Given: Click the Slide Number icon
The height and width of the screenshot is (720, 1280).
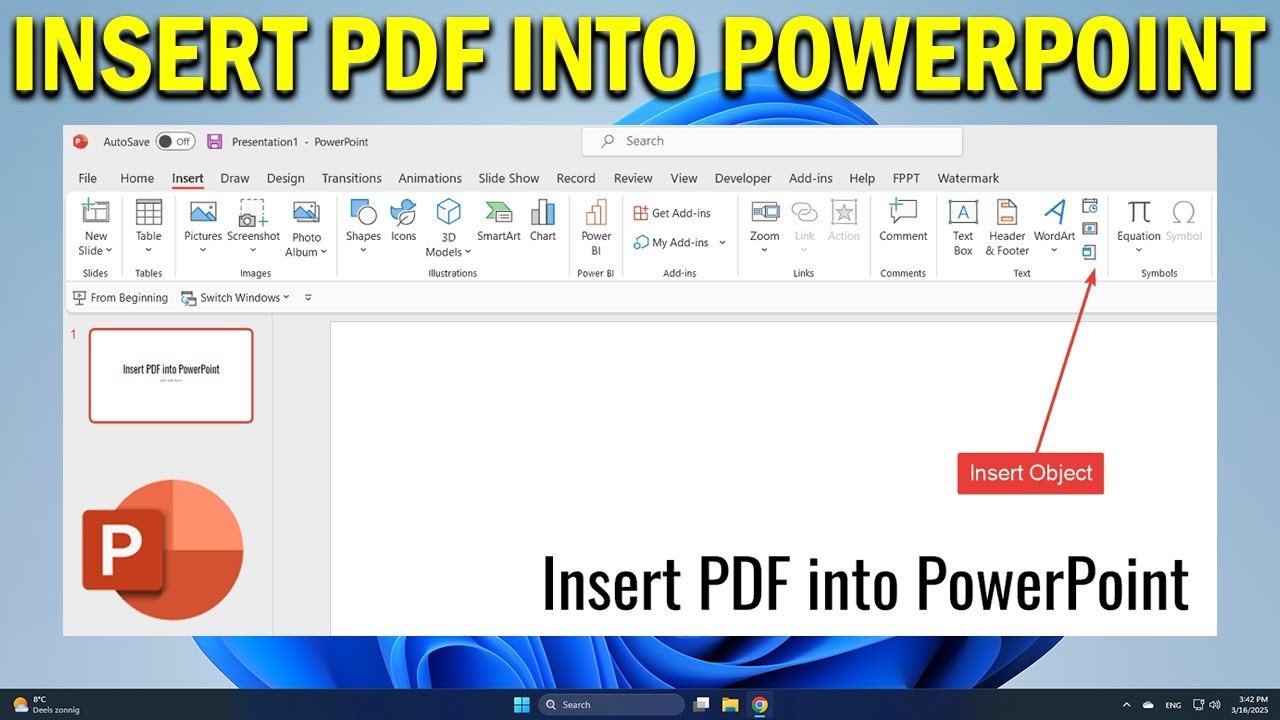Looking at the screenshot, I should pyautogui.click(x=1090, y=229).
